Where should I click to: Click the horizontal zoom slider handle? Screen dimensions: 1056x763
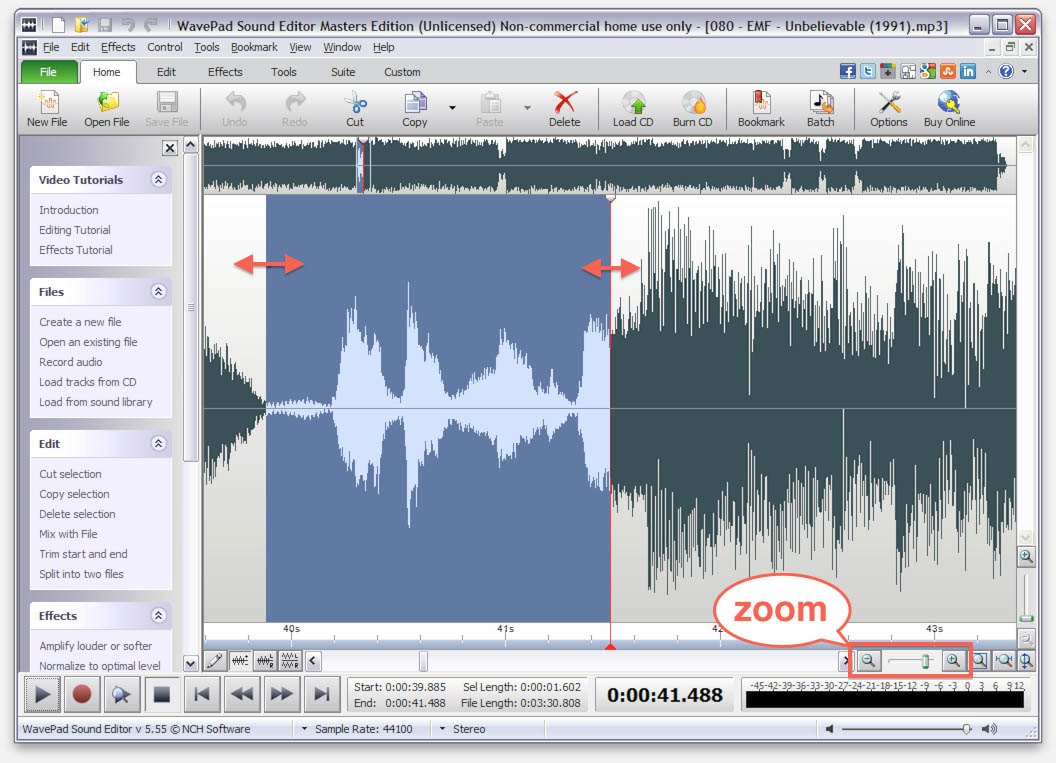point(926,661)
